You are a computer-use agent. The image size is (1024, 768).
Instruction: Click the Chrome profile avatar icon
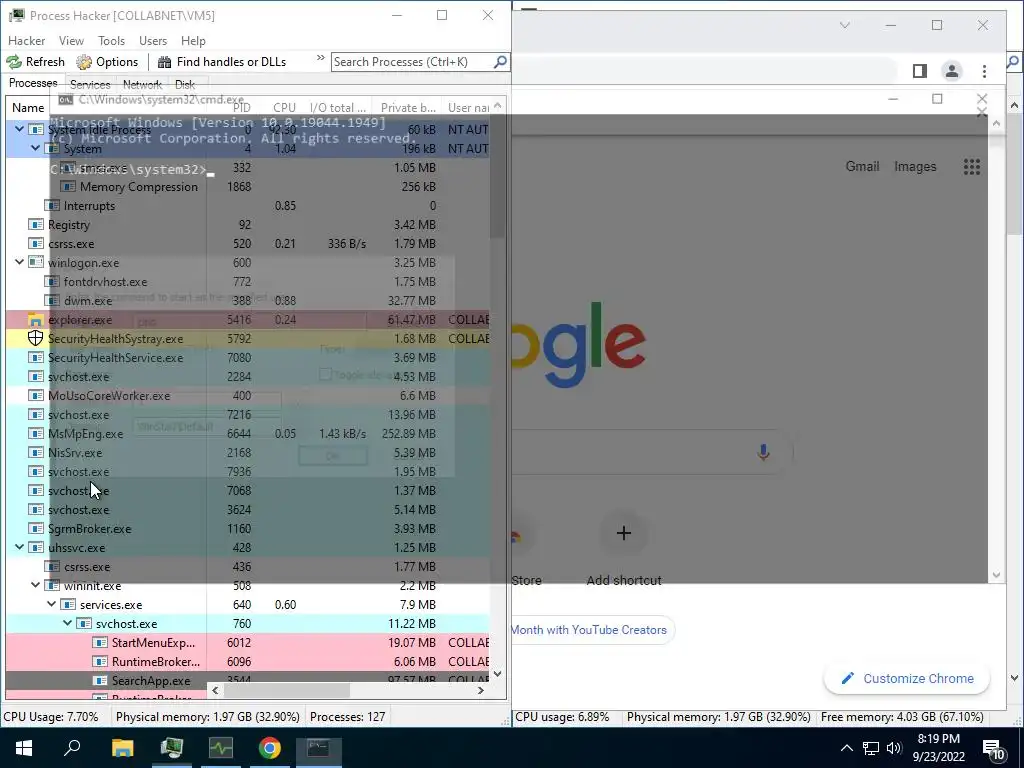click(952, 71)
